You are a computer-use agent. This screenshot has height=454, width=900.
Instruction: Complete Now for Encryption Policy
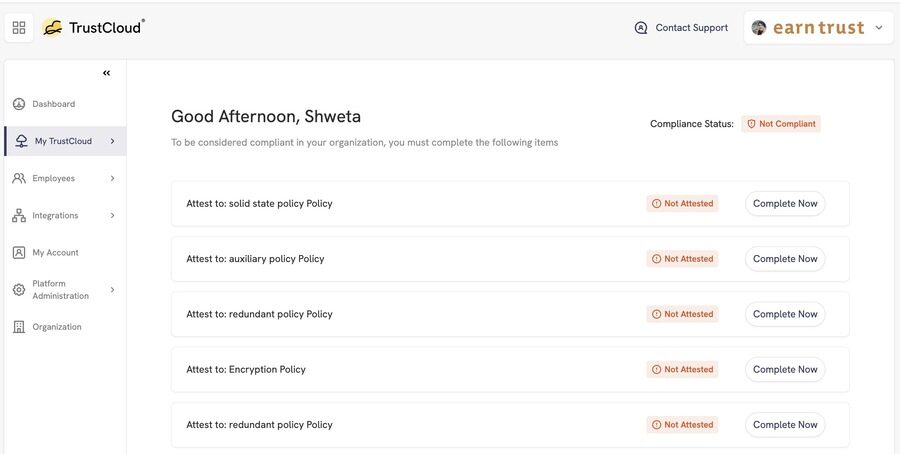[785, 370]
